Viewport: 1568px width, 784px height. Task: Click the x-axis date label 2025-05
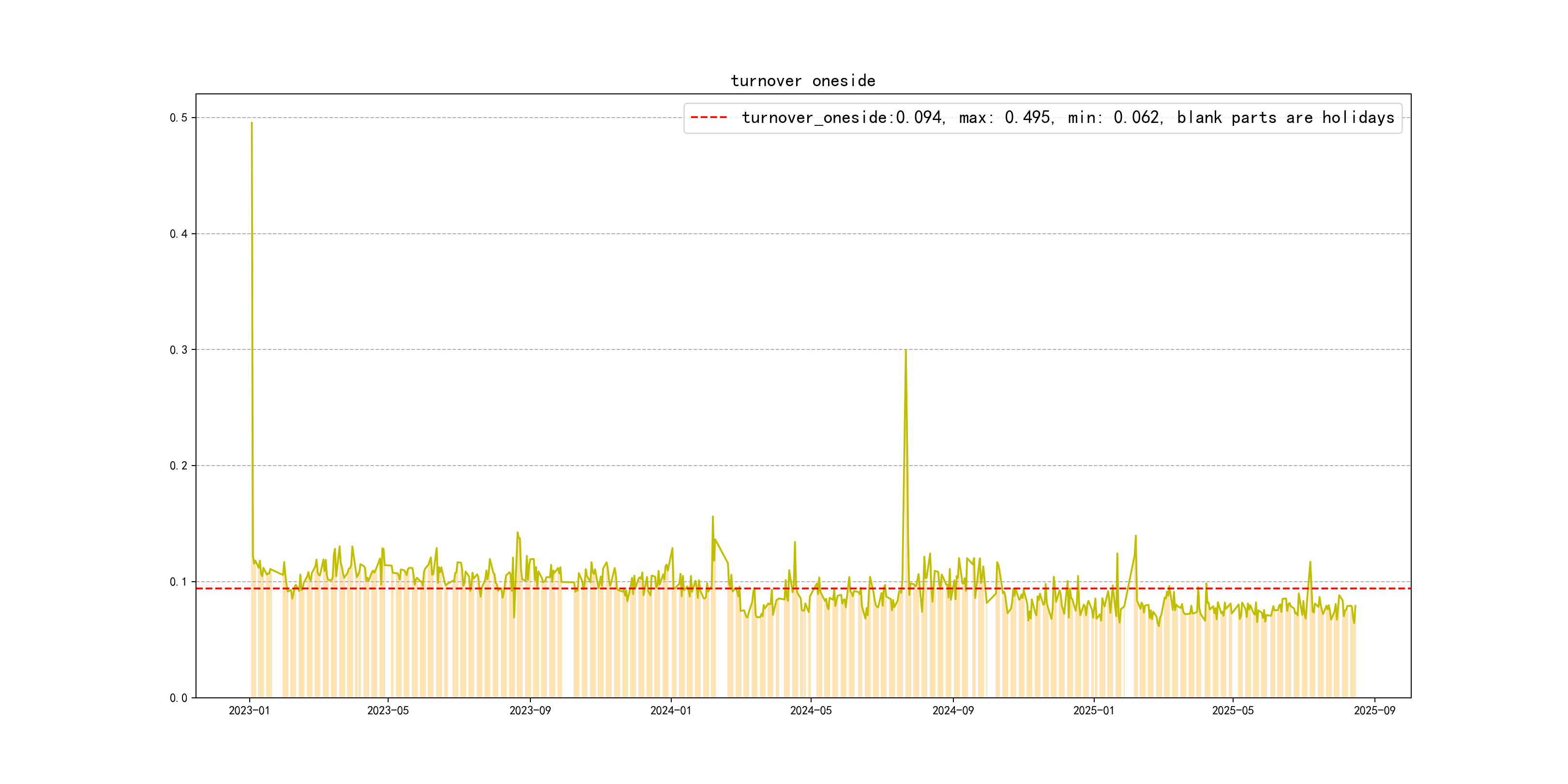point(1233,710)
